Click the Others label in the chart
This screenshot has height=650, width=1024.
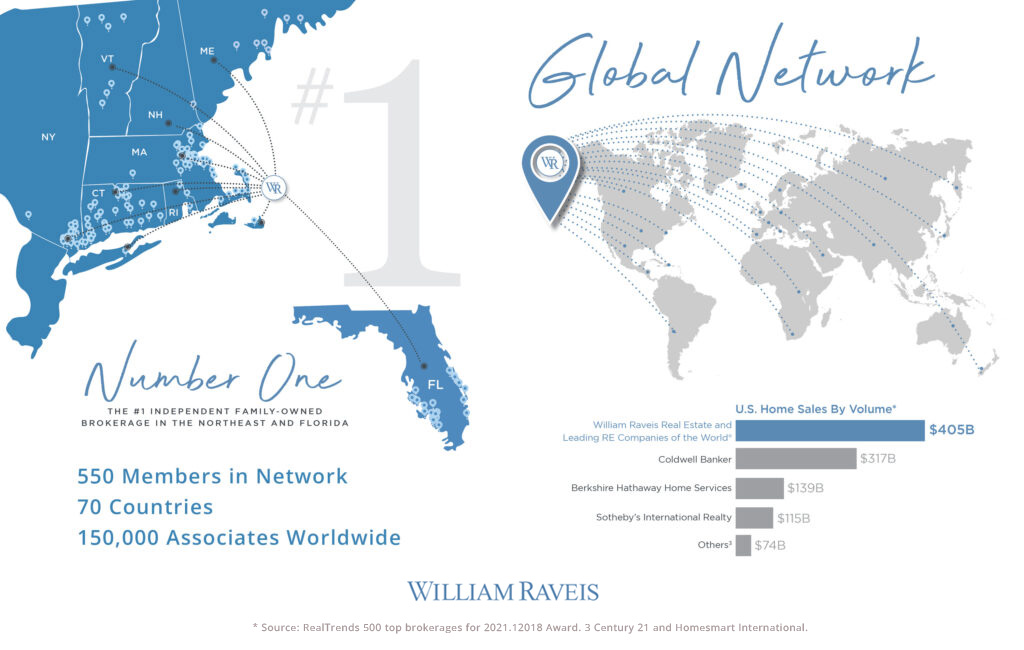coord(714,545)
